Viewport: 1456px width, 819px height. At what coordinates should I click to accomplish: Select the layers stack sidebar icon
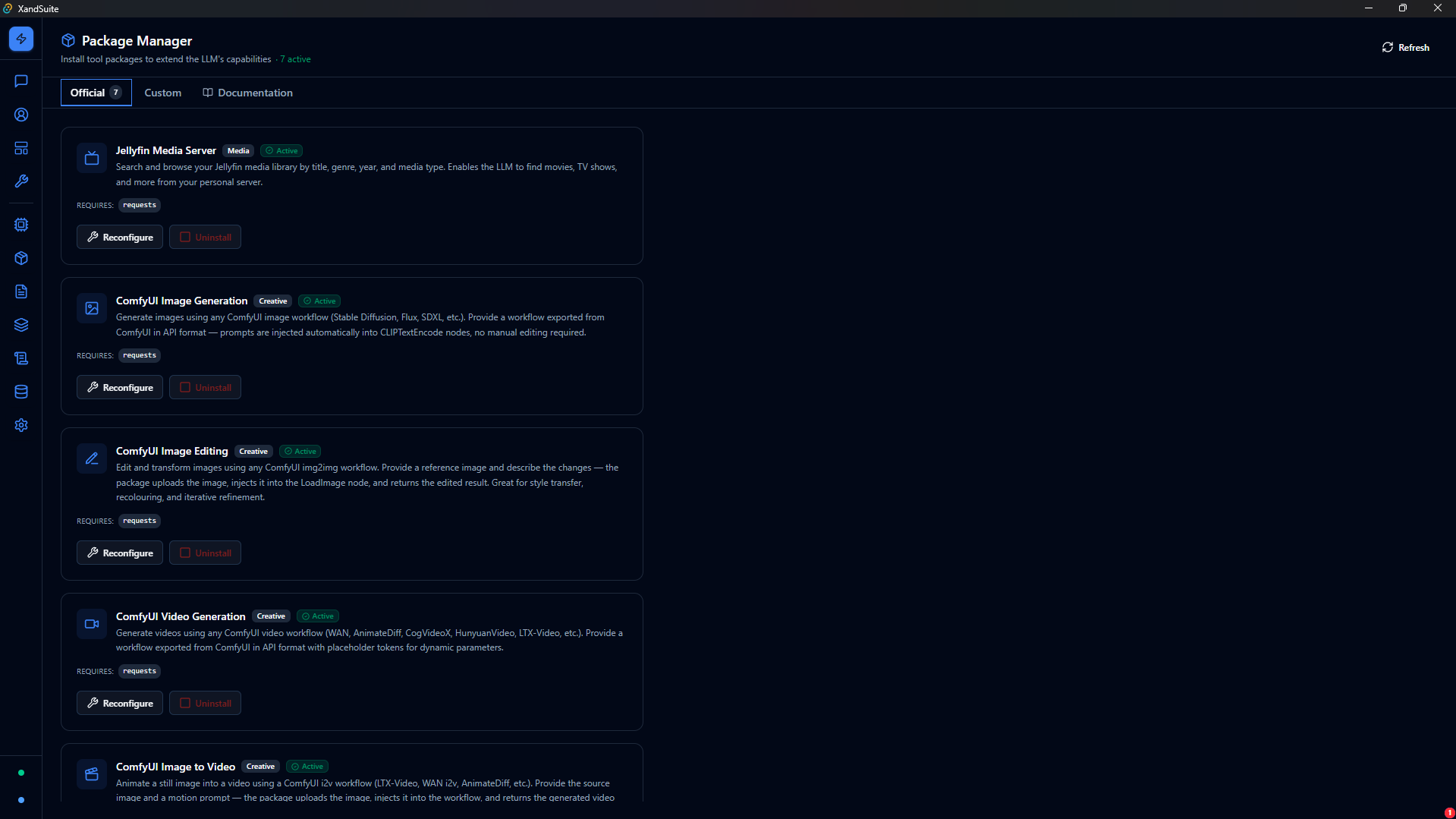click(20, 325)
